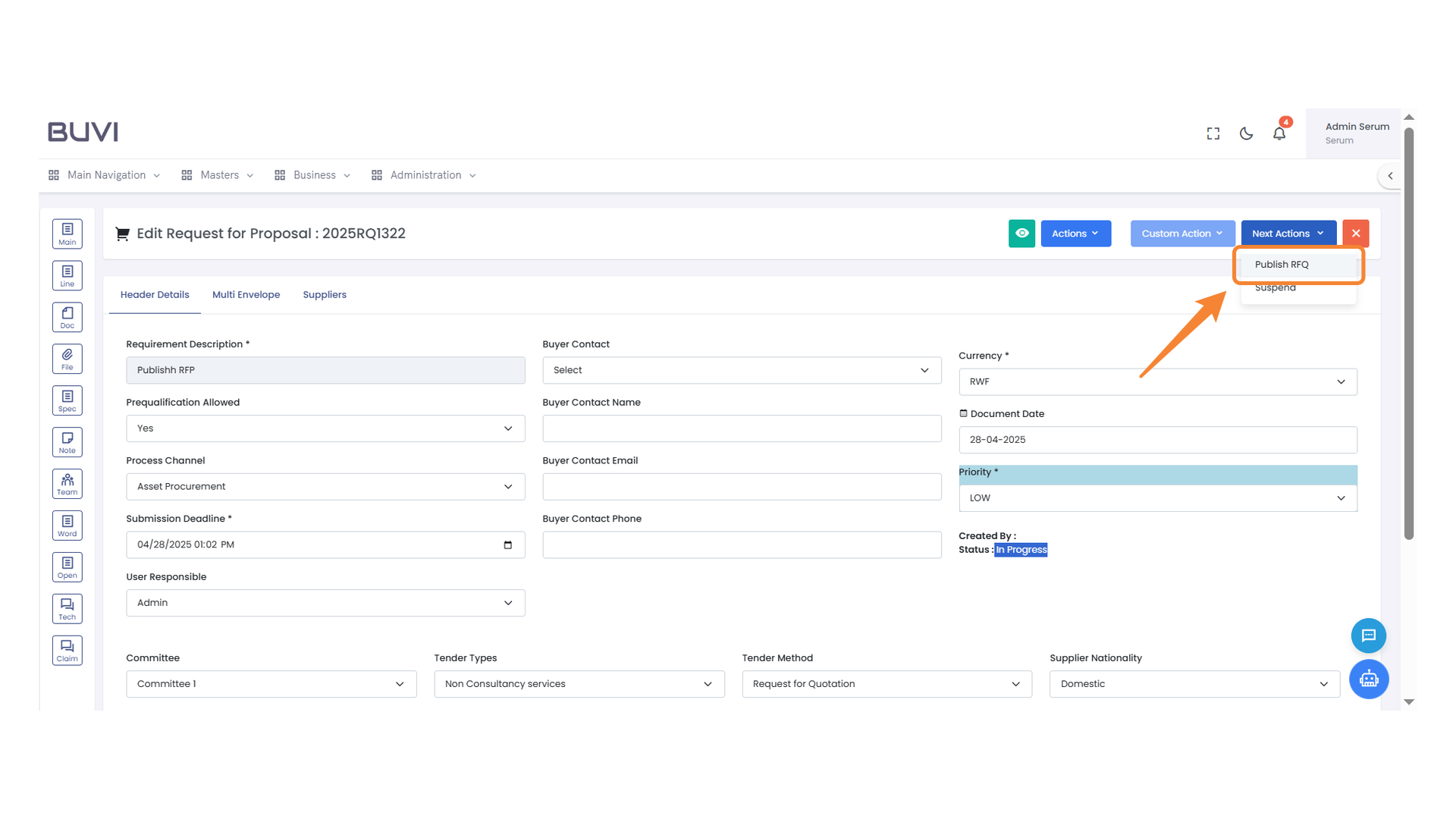
Task: Open the notifications bell with badge 4
Action: [1279, 133]
